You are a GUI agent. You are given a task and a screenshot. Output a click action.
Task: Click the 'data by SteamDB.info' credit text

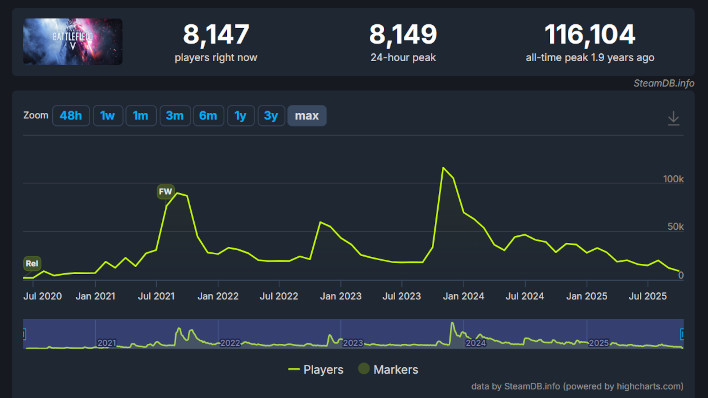point(577,386)
